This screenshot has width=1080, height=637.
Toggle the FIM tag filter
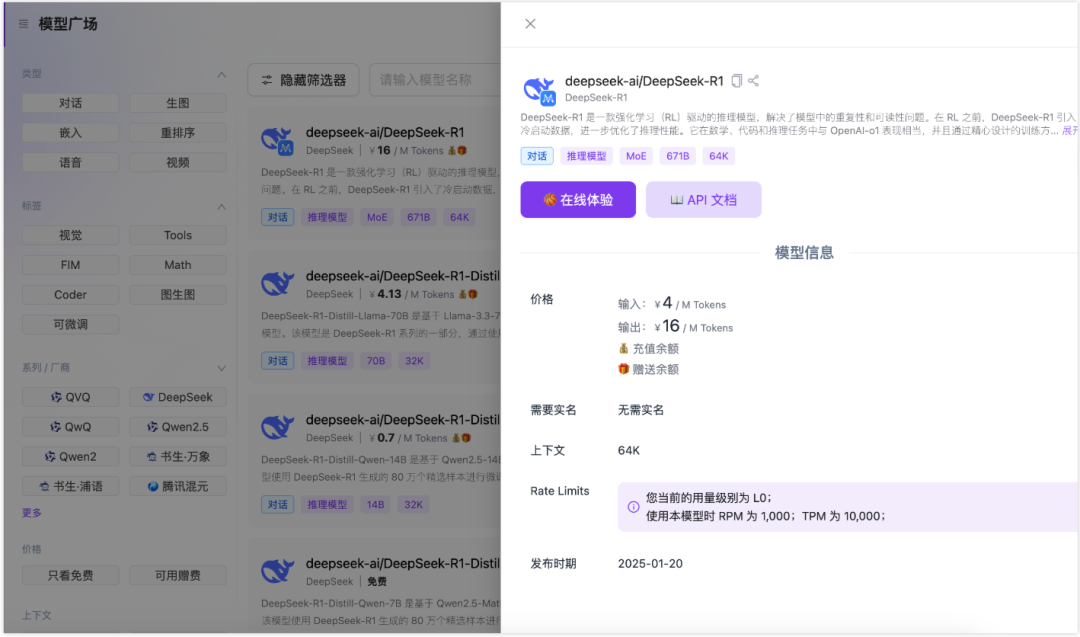point(70,265)
